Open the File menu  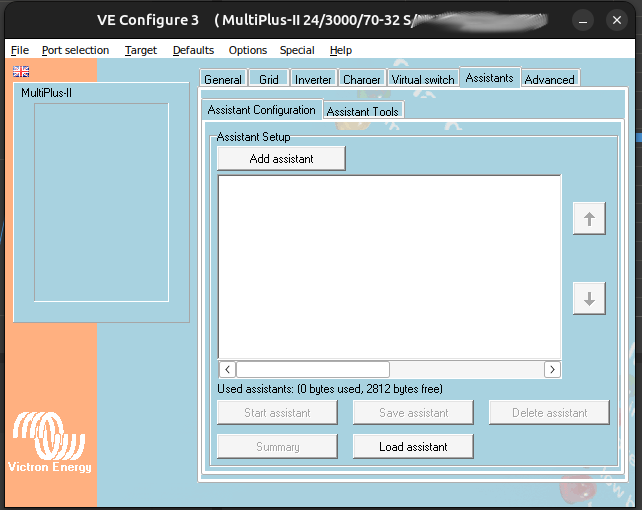[20, 50]
